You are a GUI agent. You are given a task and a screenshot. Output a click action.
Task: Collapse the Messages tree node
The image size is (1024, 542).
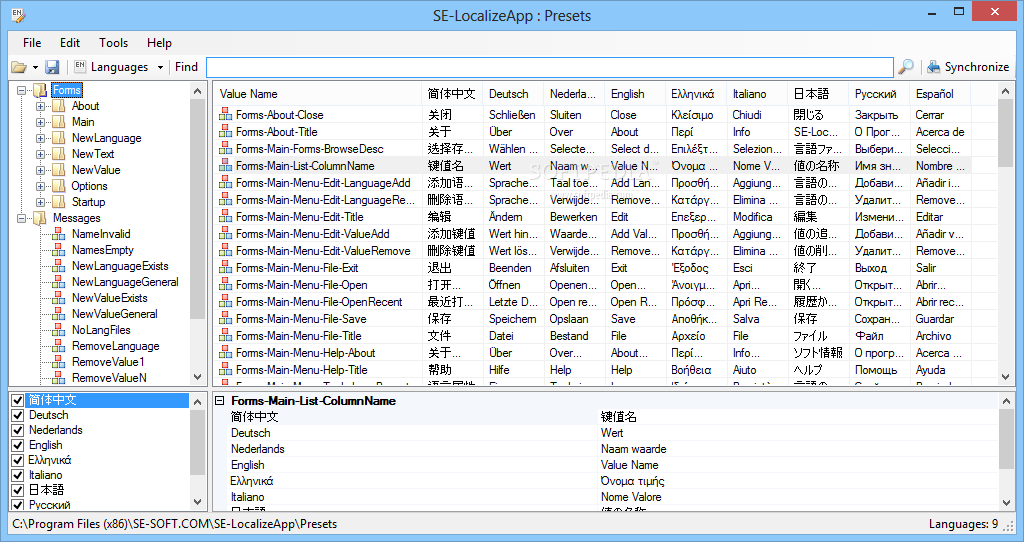pyautogui.click(x=22, y=218)
